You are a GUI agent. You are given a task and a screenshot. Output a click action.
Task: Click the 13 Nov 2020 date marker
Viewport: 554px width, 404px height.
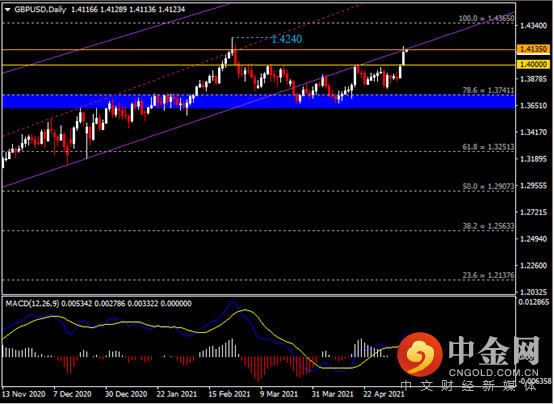23,394
